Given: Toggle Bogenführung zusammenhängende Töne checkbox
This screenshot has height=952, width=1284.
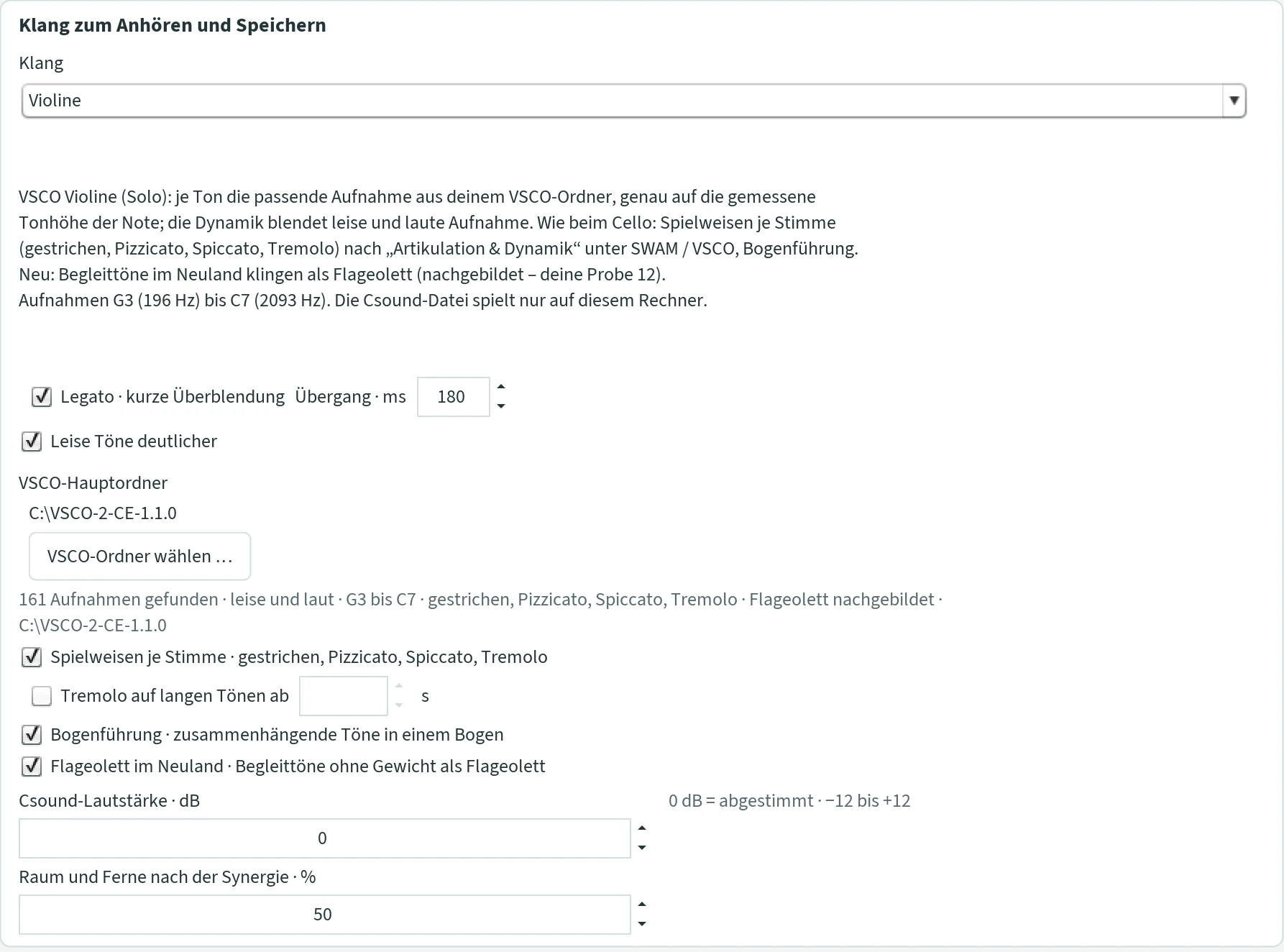Looking at the screenshot, I should click(x=32, y=735).
